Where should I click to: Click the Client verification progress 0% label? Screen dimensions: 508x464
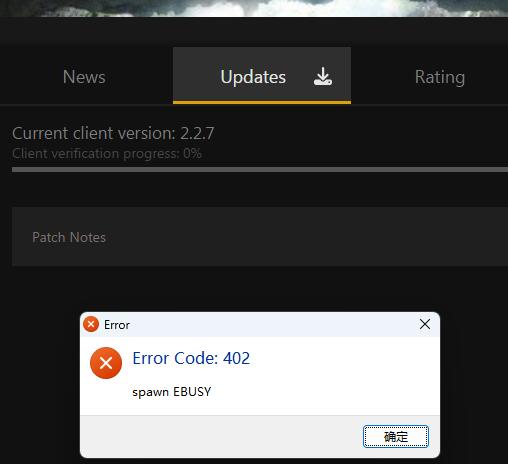(107, 154)
